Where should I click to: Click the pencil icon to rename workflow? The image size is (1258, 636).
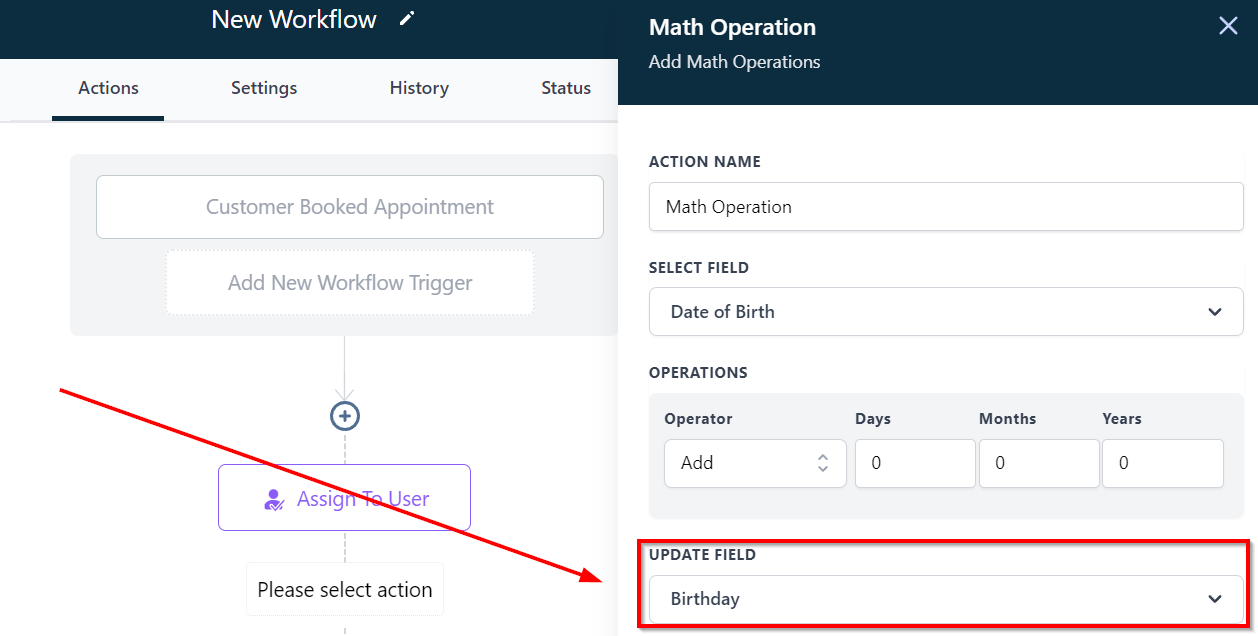pyautogui.click(x=406, y=19)
